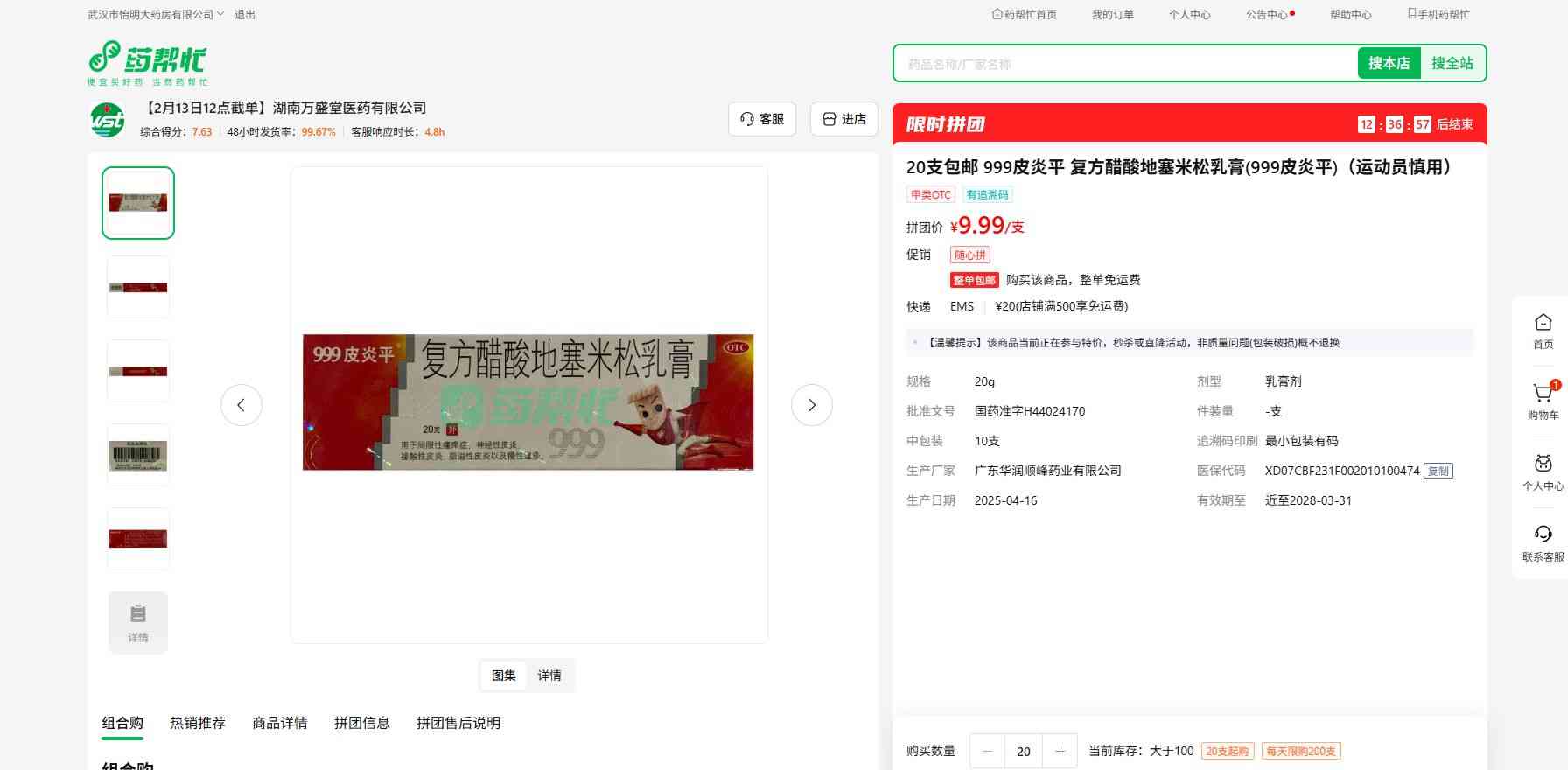Click the 进店 button
Screen dimensions: 1568x770
tap(844, 119)
